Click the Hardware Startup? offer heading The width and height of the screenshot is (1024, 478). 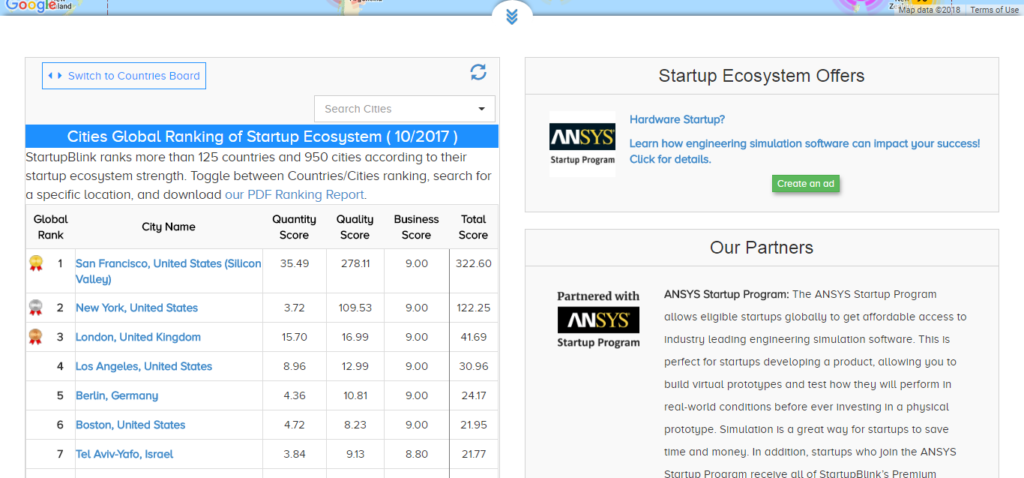(677, 120)
